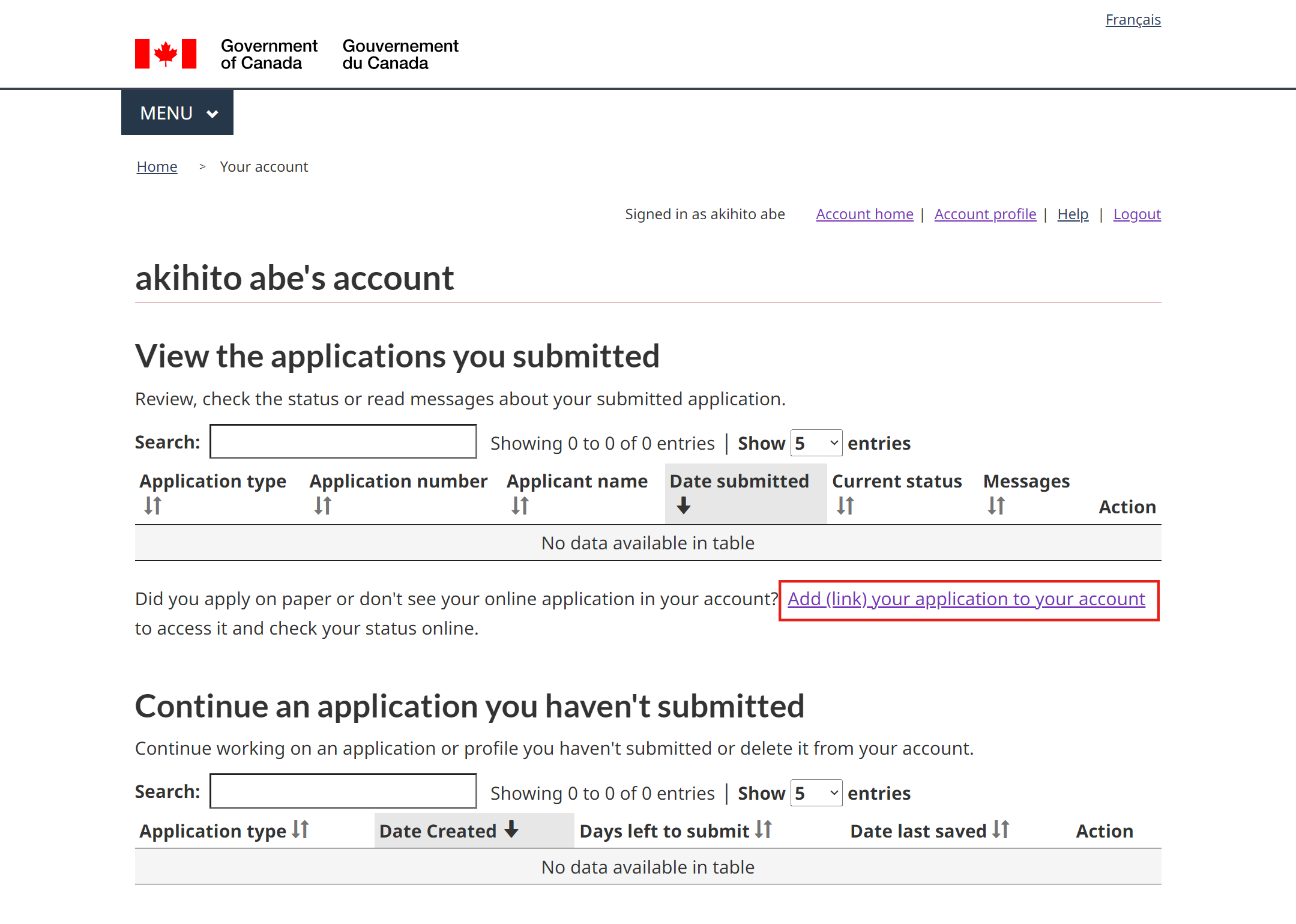The width and height of the screenshot is (1296, 924).
Task: Click the Date Created descending arrow
Action: point(511,830)
